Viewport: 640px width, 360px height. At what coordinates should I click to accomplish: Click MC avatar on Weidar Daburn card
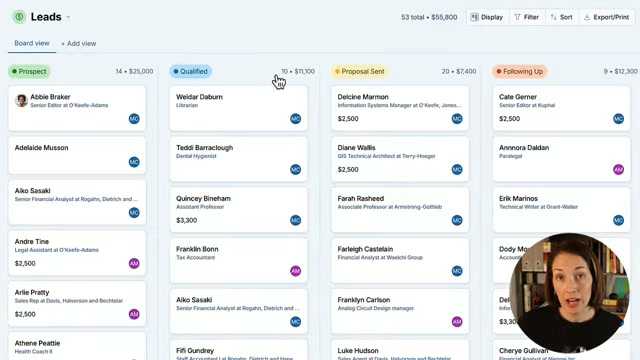pos(296,119)
